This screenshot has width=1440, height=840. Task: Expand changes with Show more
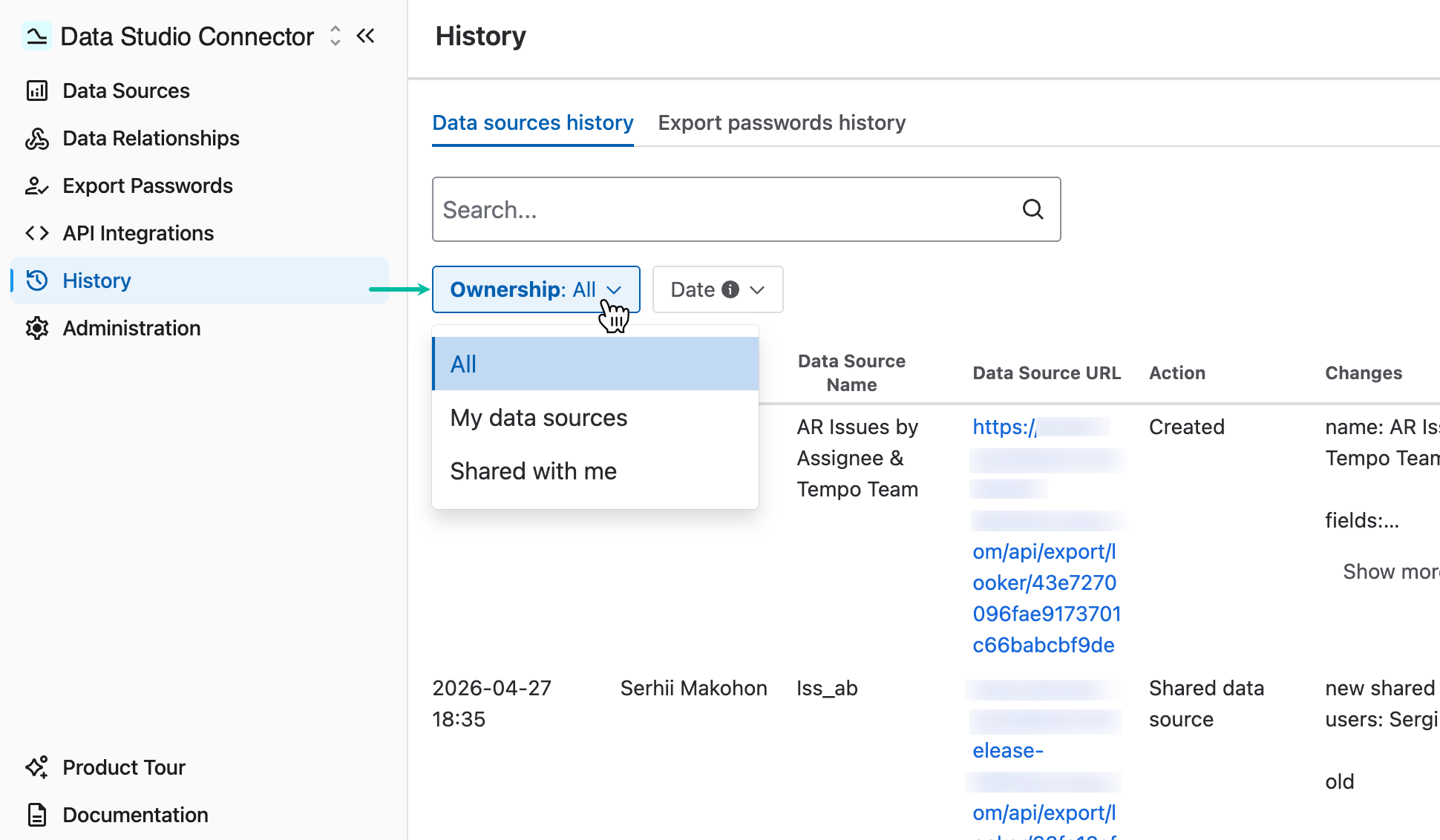[1391, 571]
